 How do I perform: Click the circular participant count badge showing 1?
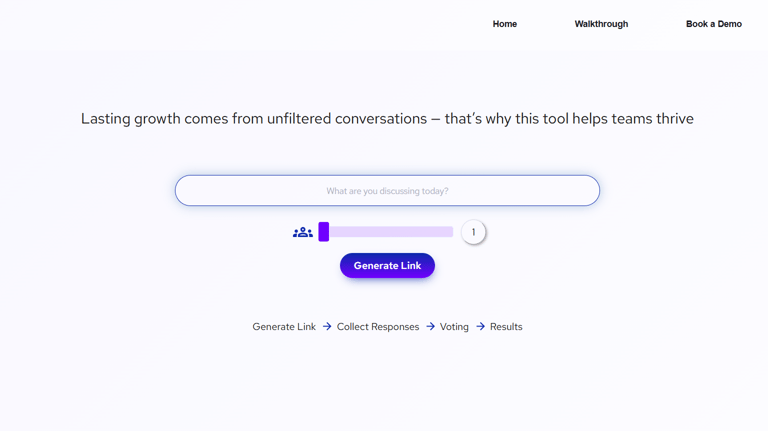(x=473, y=232)
